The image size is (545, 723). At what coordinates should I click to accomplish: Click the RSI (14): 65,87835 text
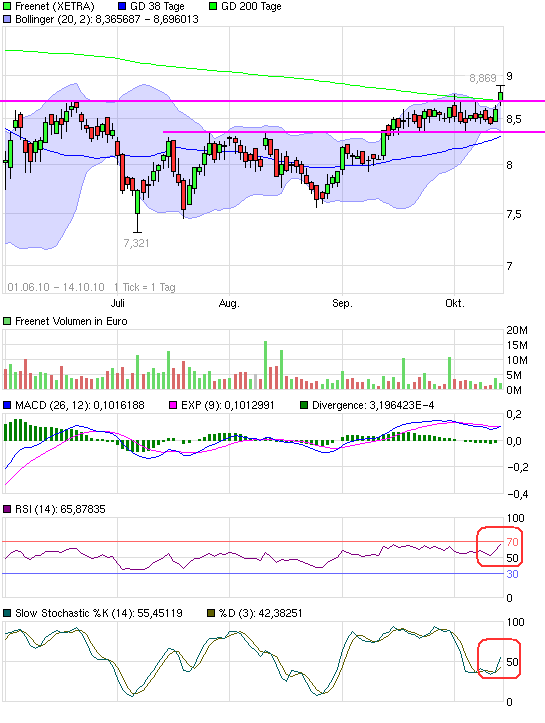pos(60,510)
